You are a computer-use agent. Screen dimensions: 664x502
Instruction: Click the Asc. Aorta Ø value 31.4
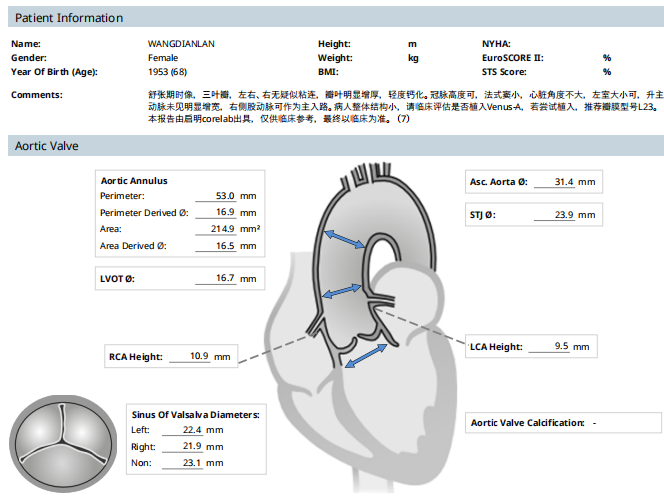tap(563, 182)
